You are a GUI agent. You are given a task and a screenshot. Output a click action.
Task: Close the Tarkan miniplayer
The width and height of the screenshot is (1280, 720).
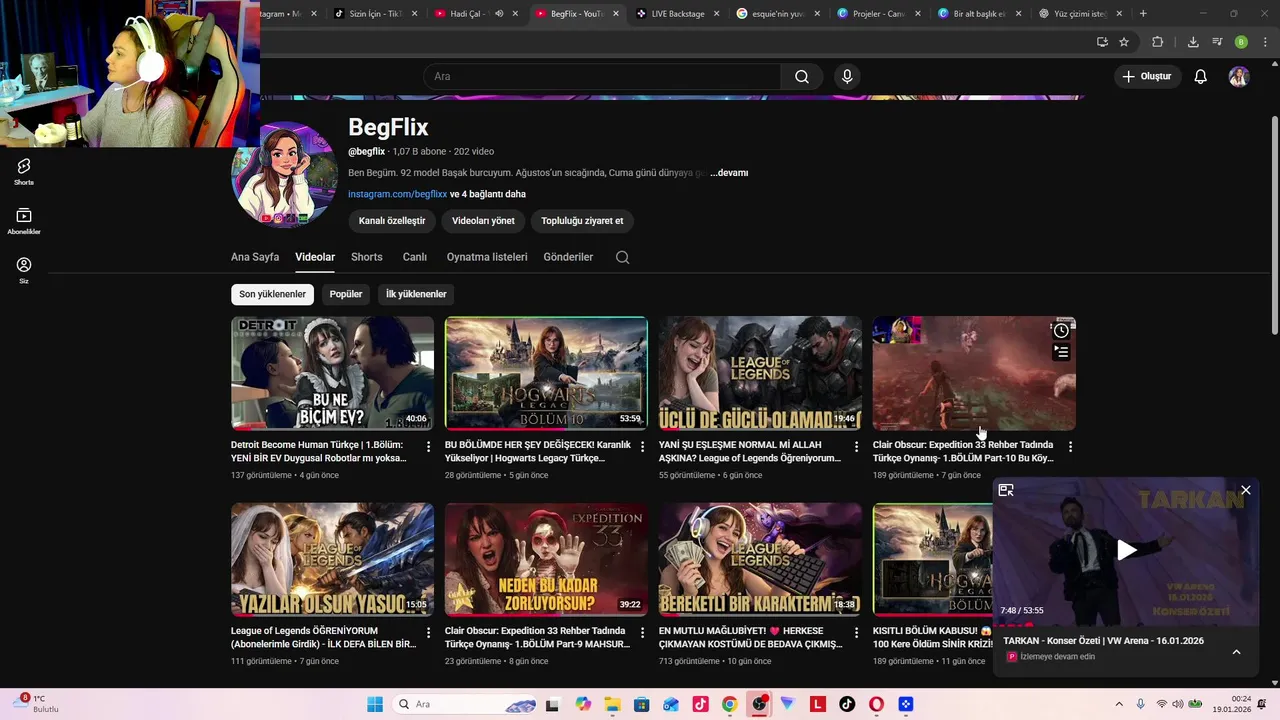tap(1245, 490)
